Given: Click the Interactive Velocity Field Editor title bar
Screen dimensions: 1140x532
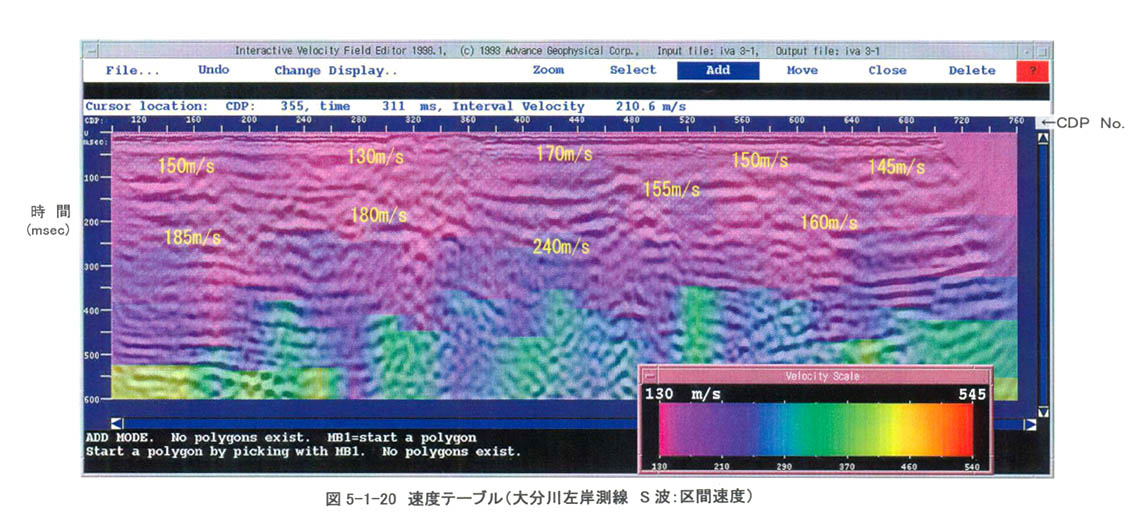Looking at the screenshot, I should point(557,52).
